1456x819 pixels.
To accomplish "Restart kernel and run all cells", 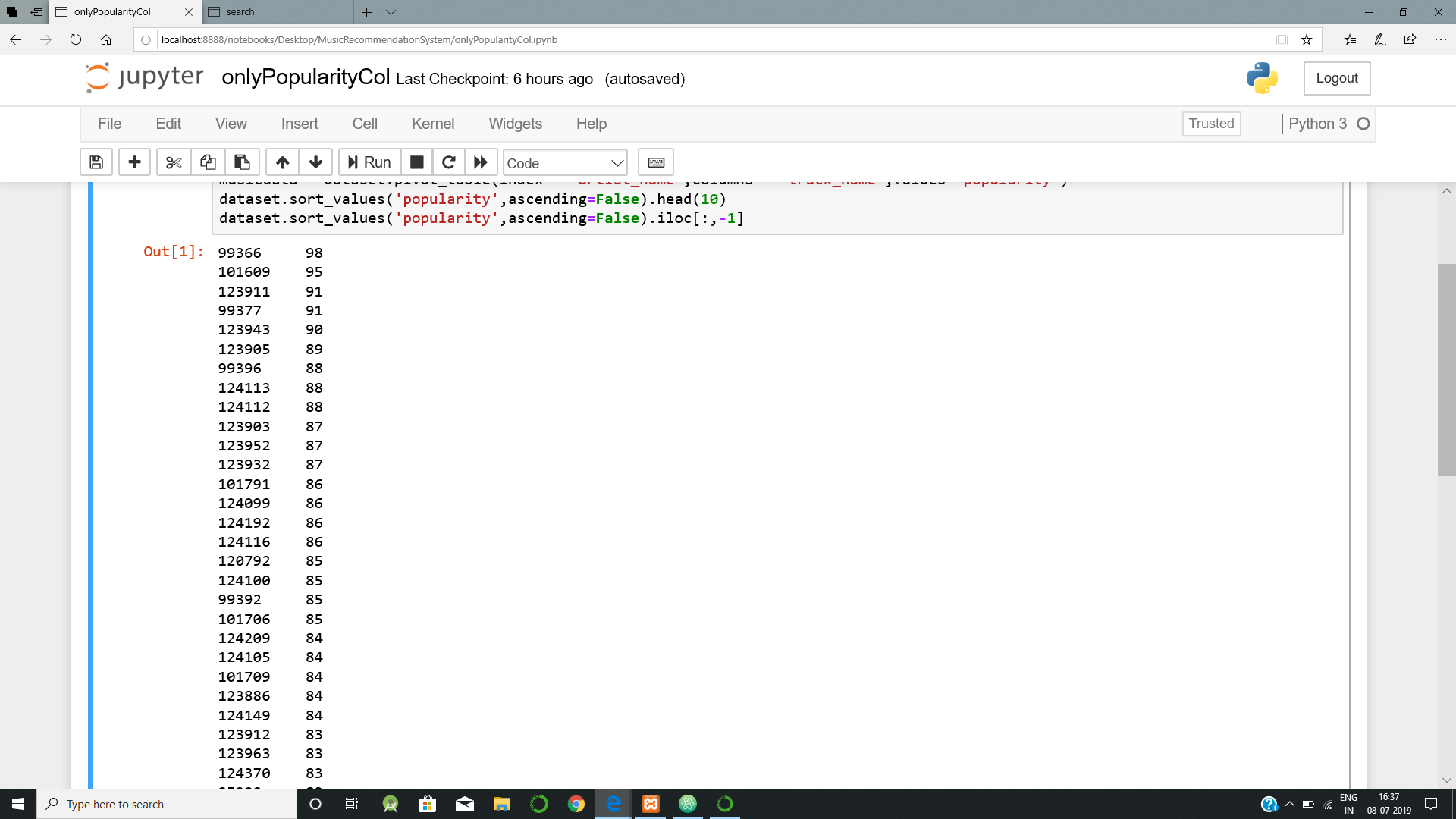I will point(481,162).
